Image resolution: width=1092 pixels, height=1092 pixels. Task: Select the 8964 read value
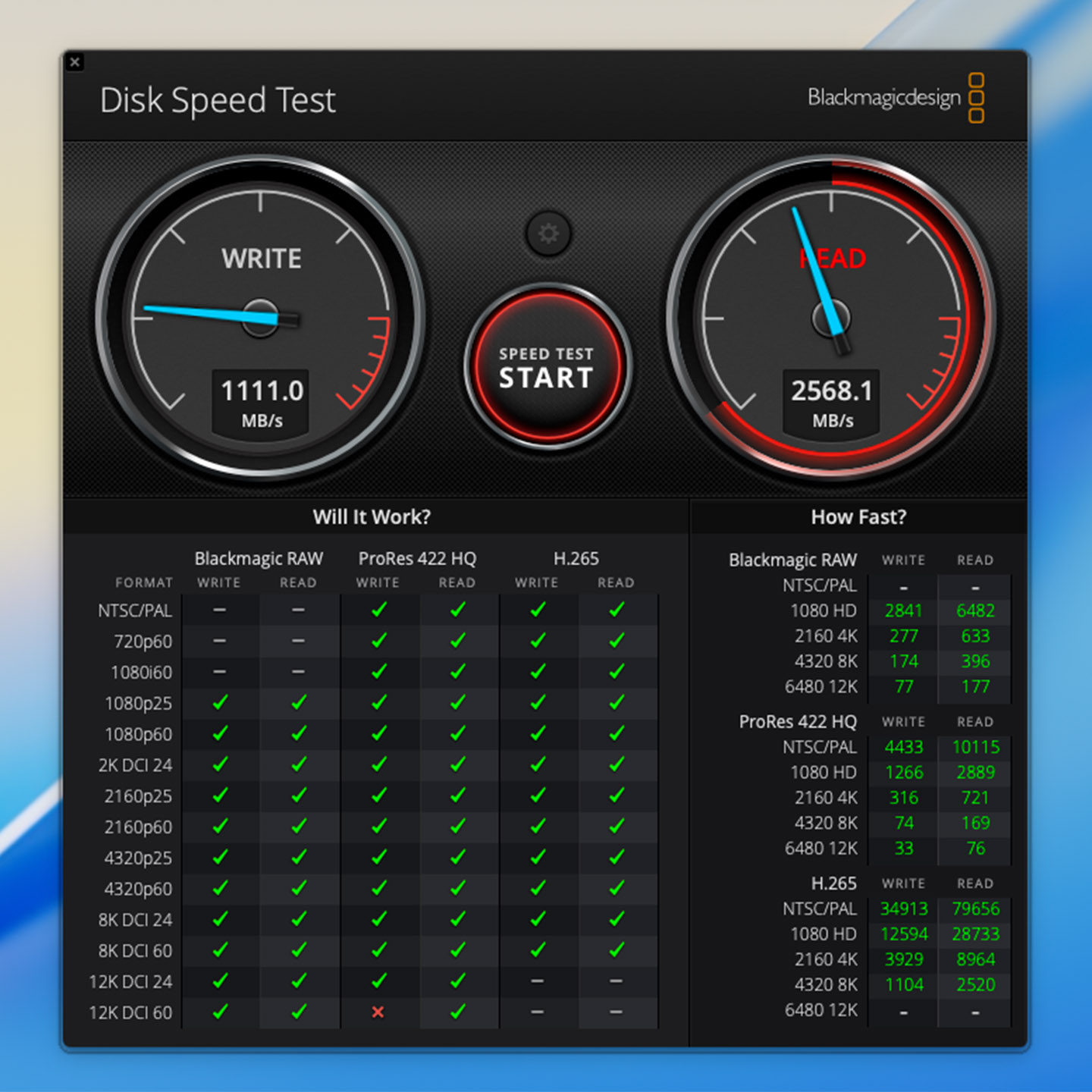tap(975, 960)
